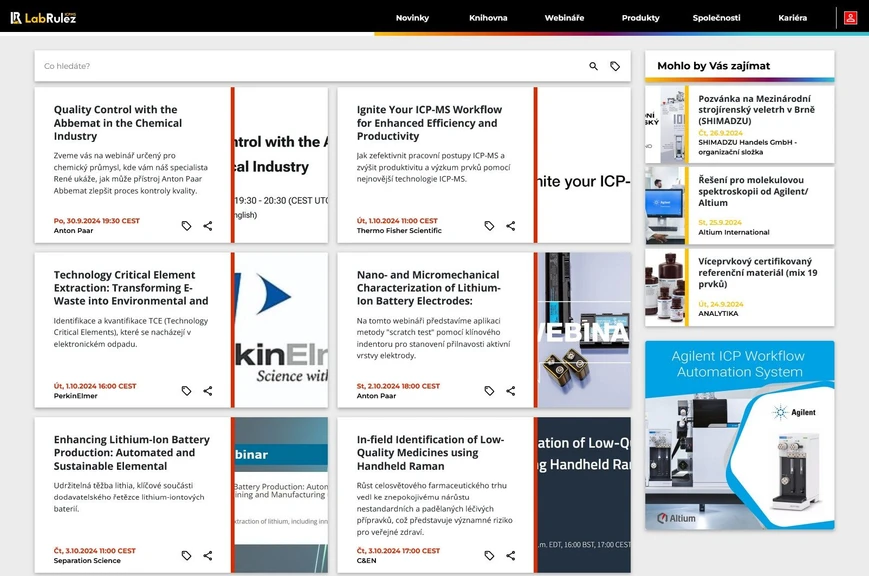Share the Abbemat Quality Control webinar
869x576 pixels.
208,226
